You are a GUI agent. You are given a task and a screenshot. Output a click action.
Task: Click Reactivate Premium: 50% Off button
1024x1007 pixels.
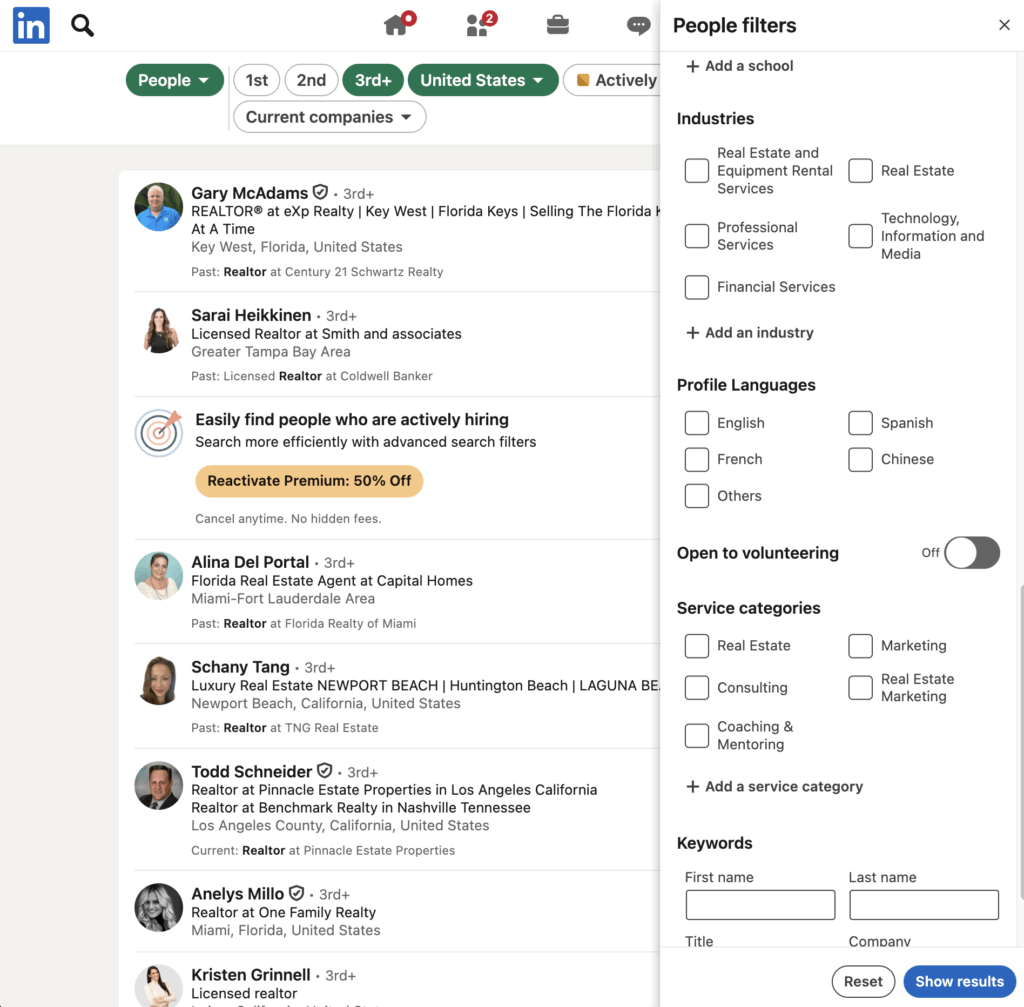[x=309, y=481]
